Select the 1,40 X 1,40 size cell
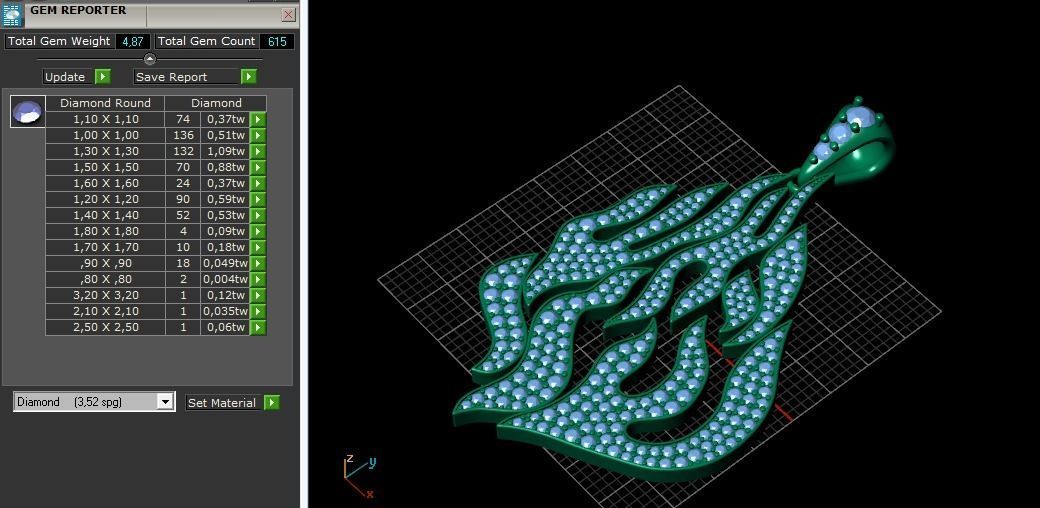This screenshot has width=1040, height=508. 105,215
